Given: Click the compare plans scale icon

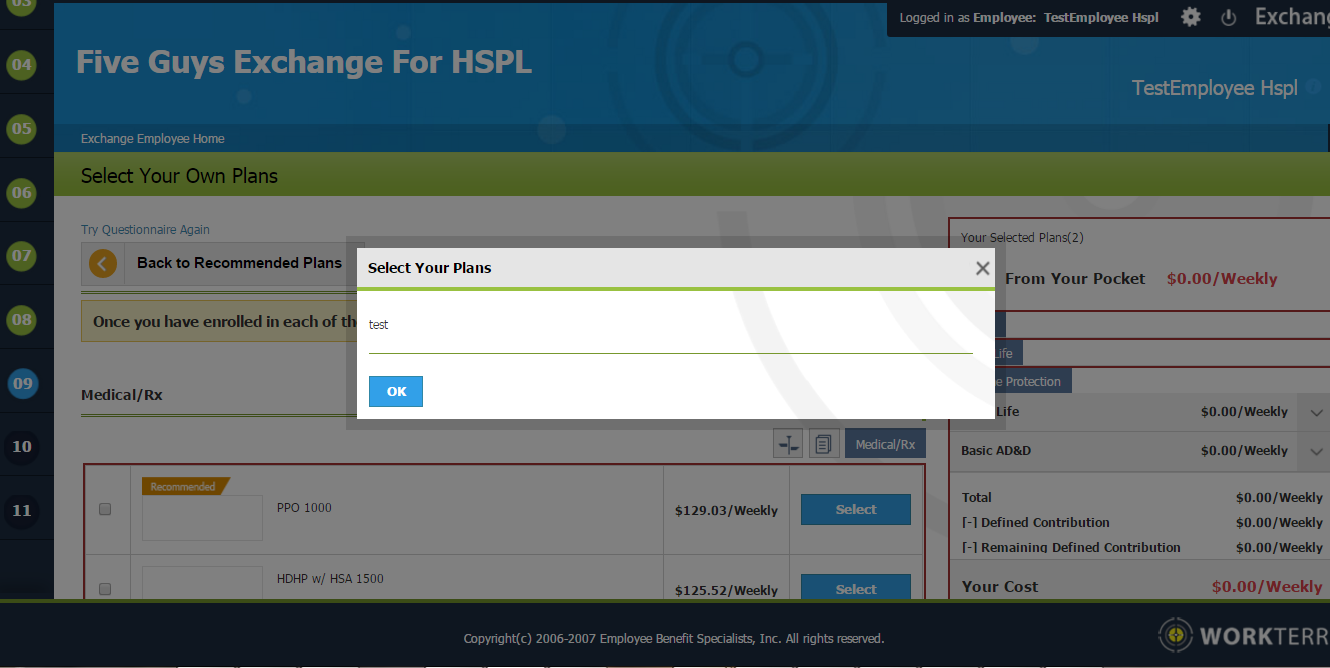Looking at the screenshot, I should (x=788, y=444).
